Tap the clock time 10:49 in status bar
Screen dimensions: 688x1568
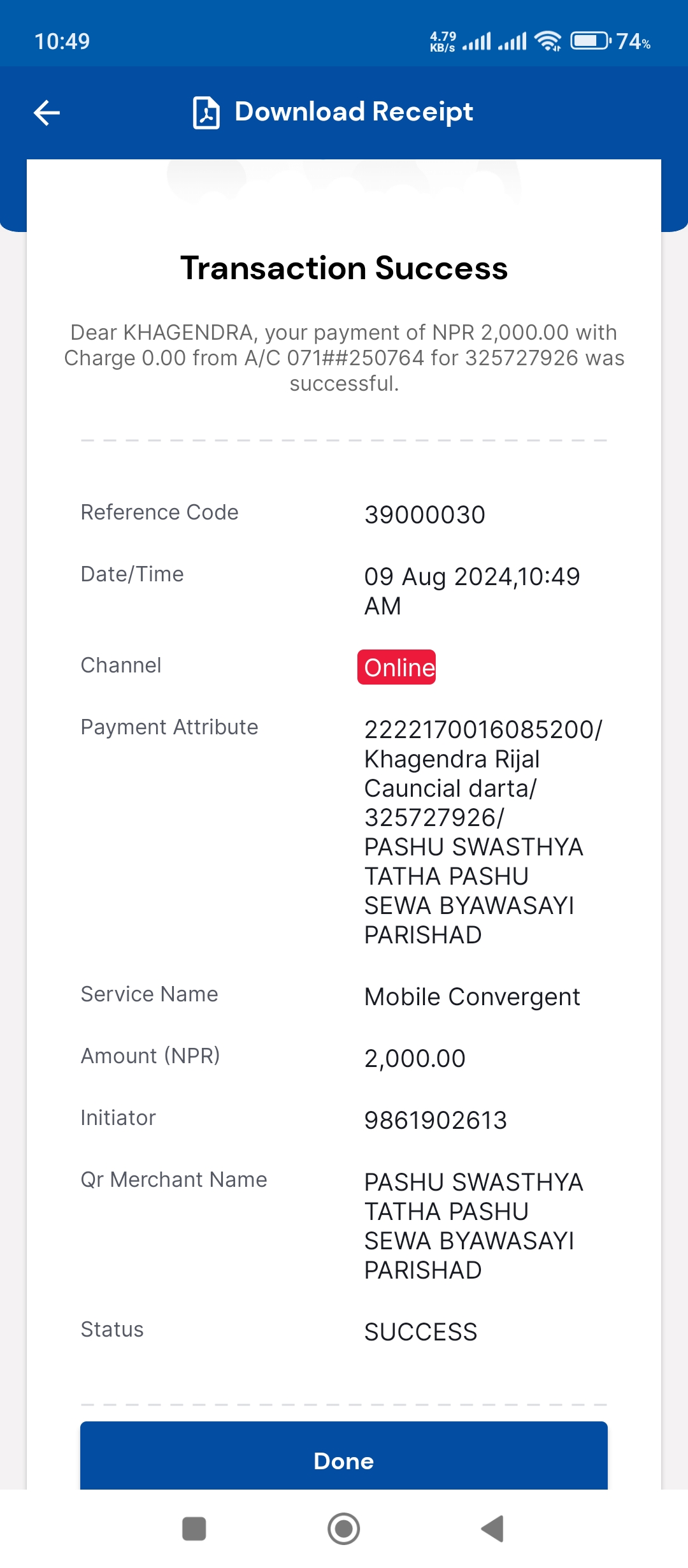(62, 41)
